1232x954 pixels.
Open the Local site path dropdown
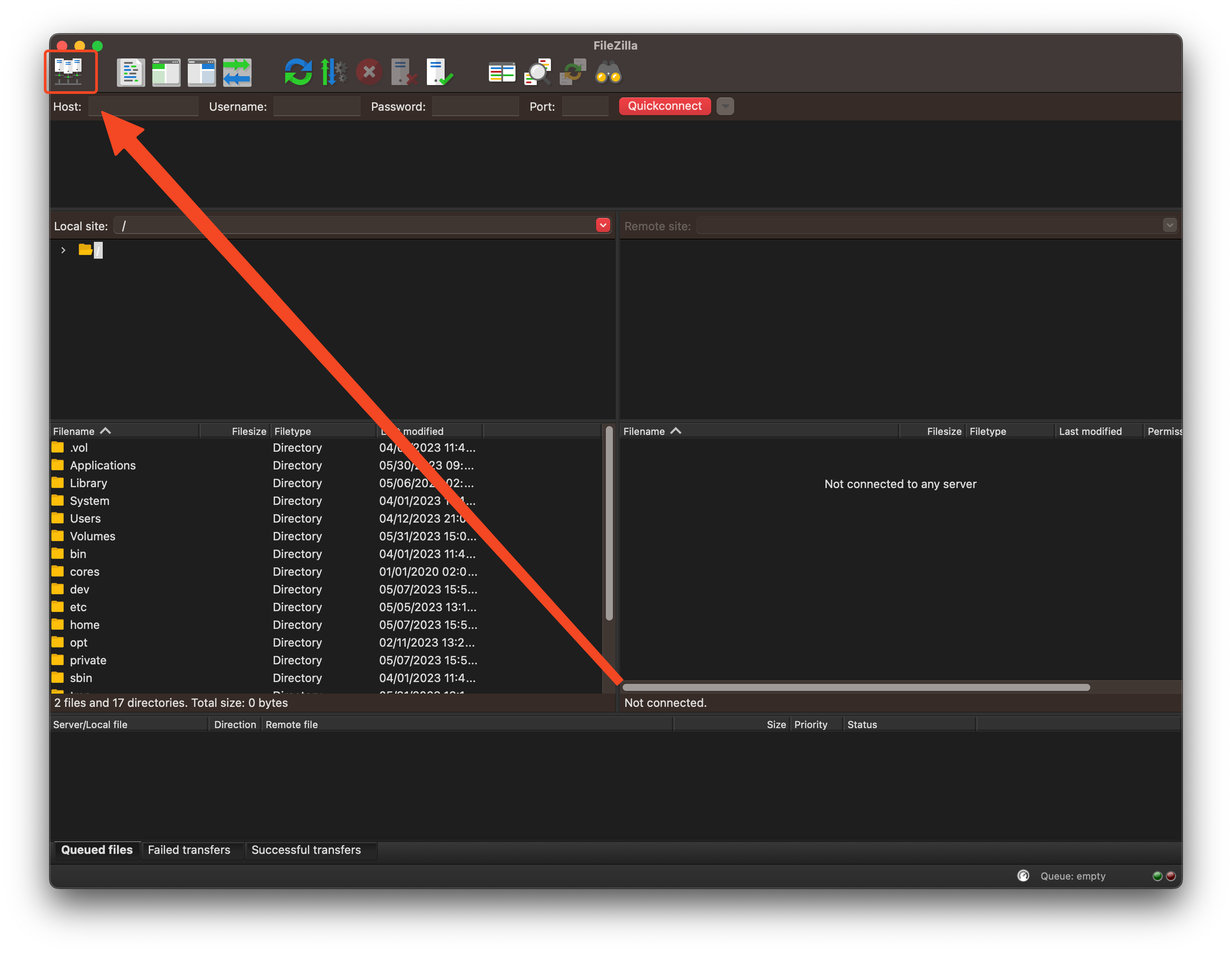(603, 225)
